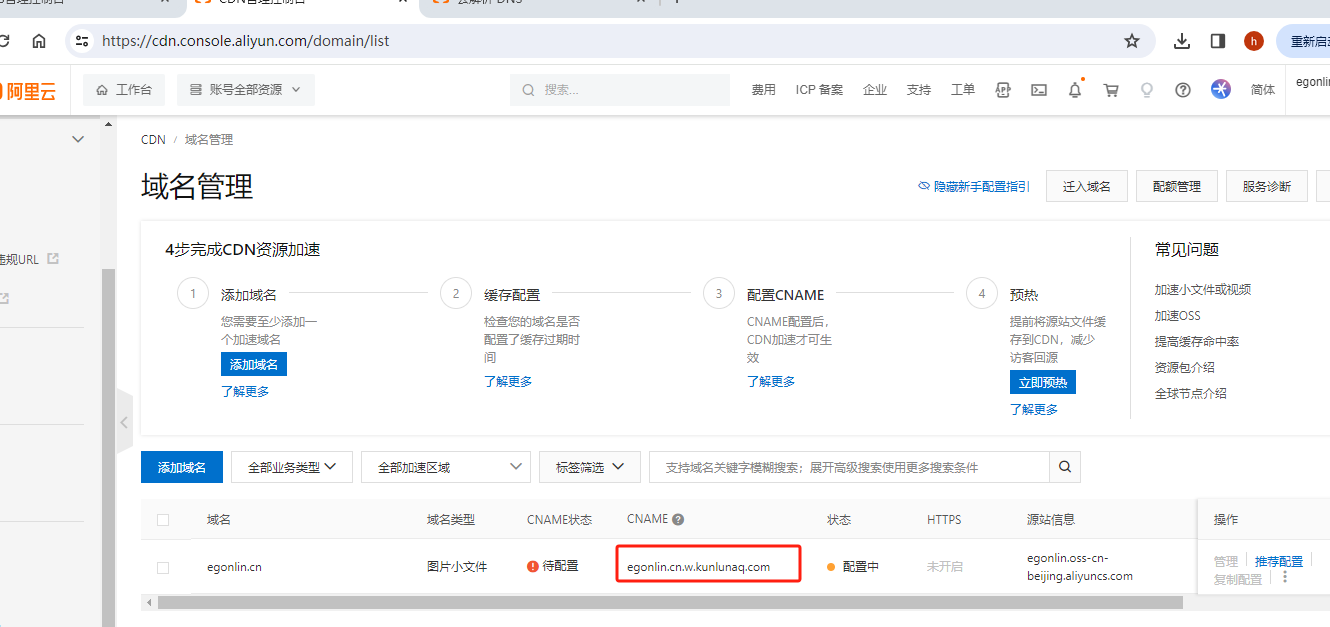Open the ICP 备案 menu item
This screenshot has width=1330, height=627.
[x=819, y=90]
